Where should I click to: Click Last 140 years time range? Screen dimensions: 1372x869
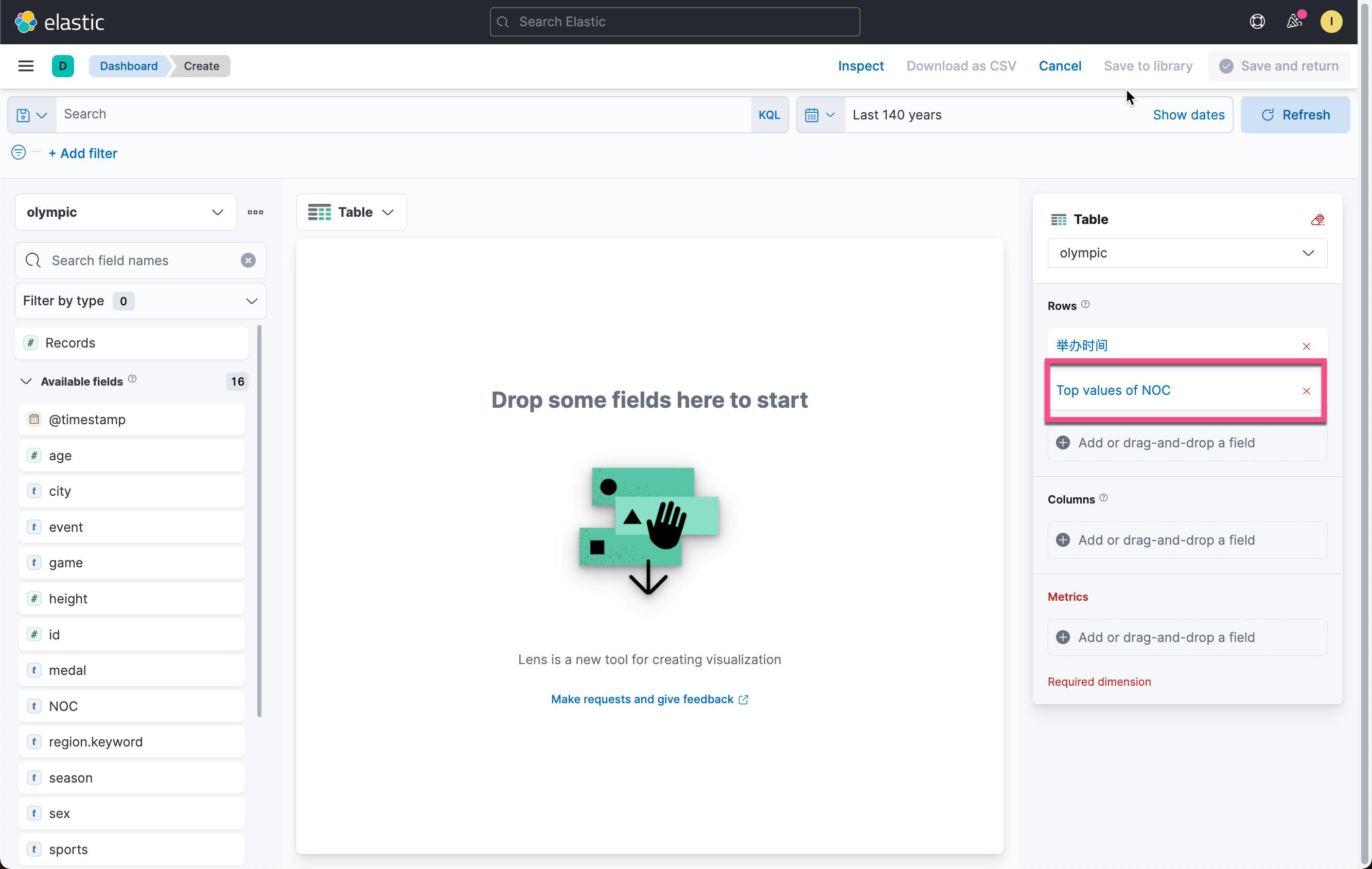pos(896,115)
